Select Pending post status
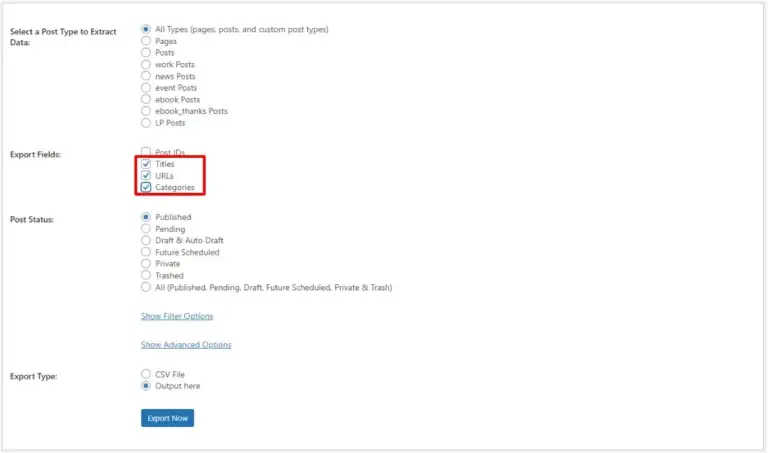This screenshot has height=453, width=768. point(146,229)
